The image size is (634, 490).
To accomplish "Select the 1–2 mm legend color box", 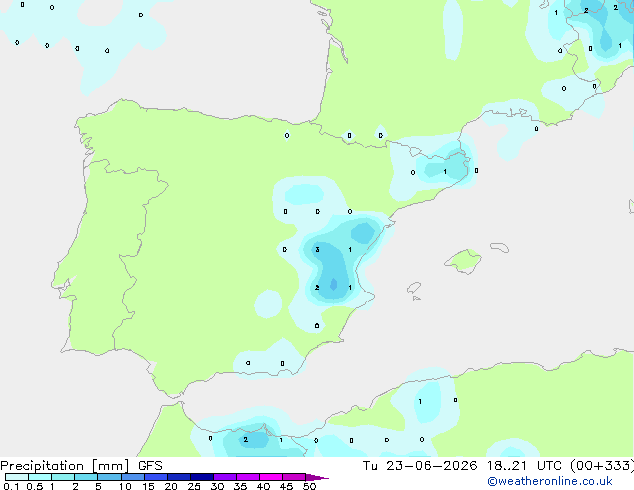I will point(63,477).
